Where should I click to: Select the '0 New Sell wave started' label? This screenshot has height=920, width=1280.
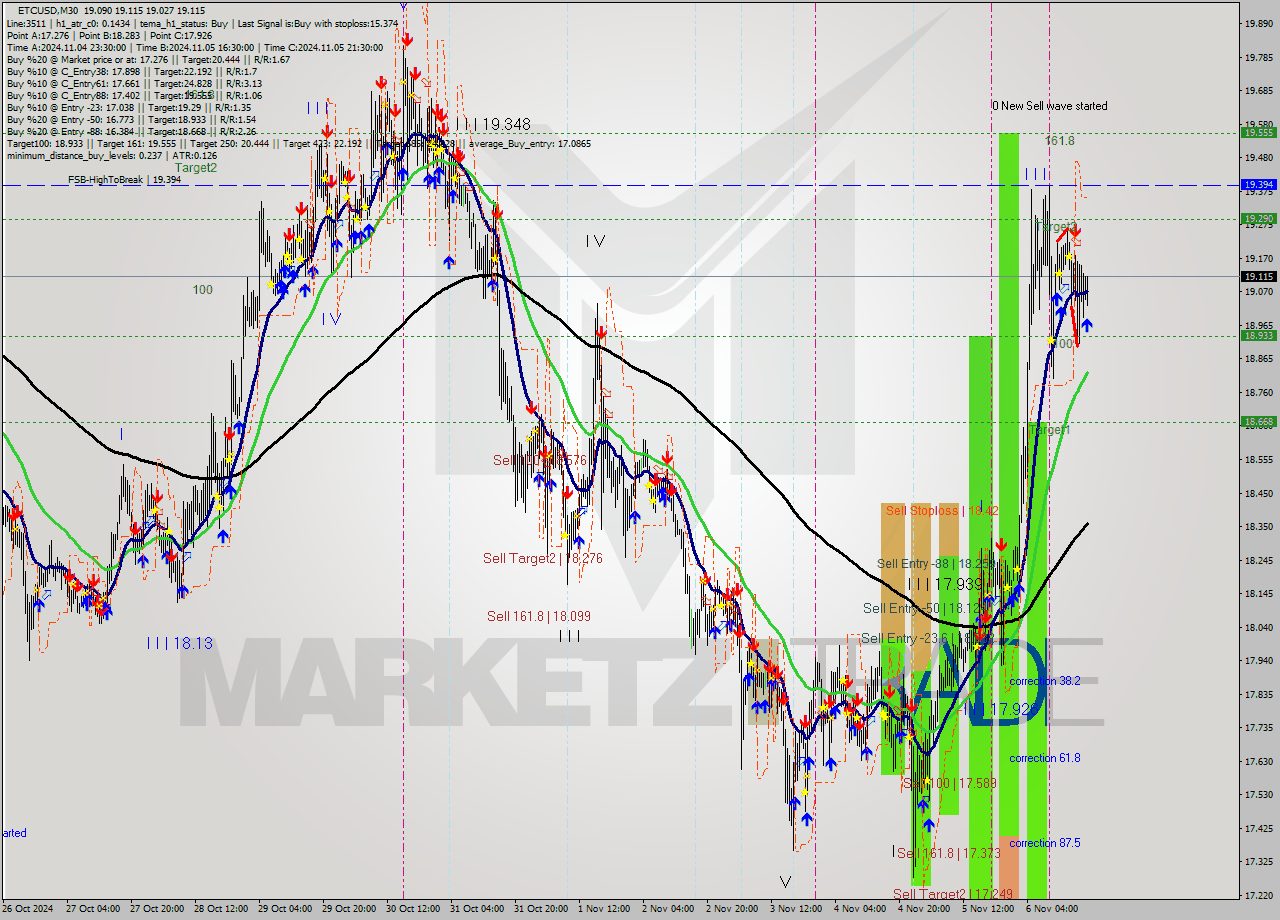pyautogui.click(x=1049, y=106)
